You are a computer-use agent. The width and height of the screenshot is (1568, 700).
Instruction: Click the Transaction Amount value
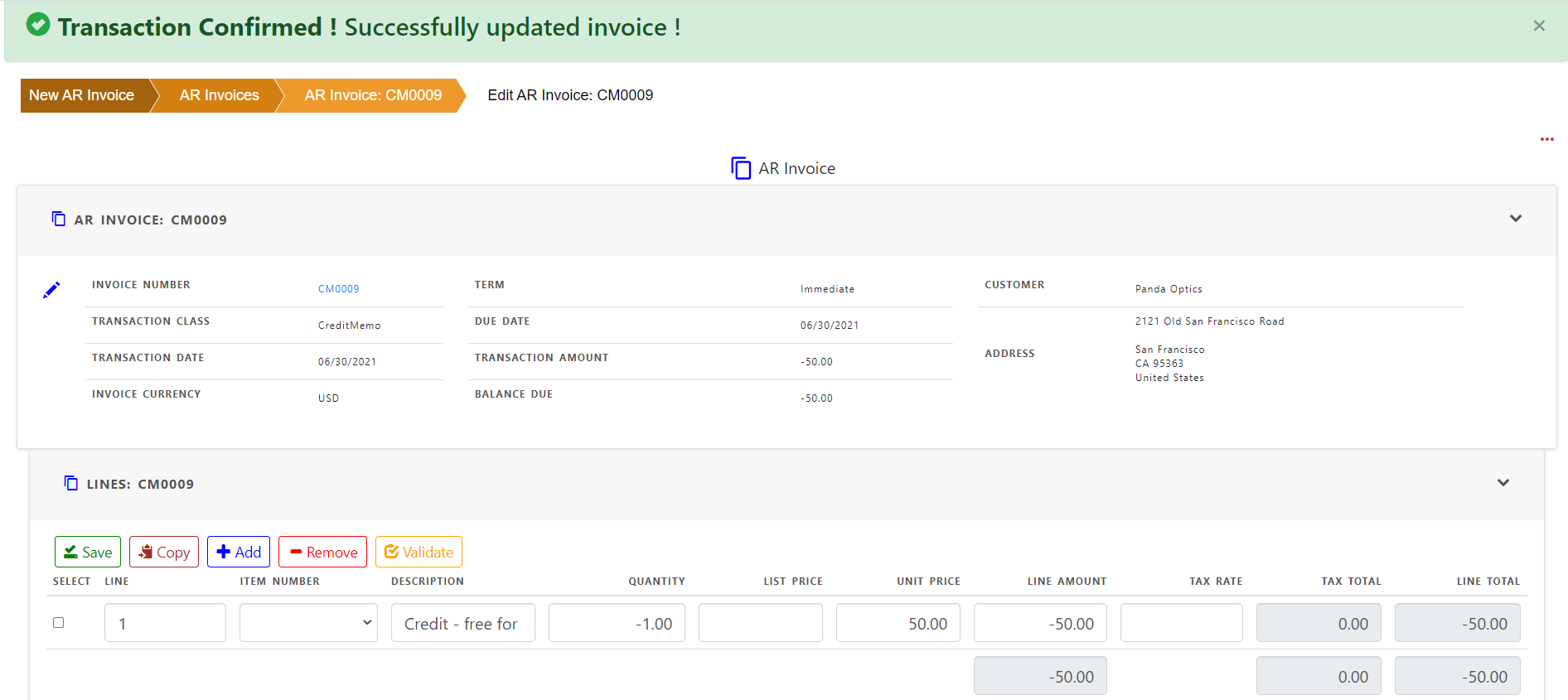tap(816, 362)
